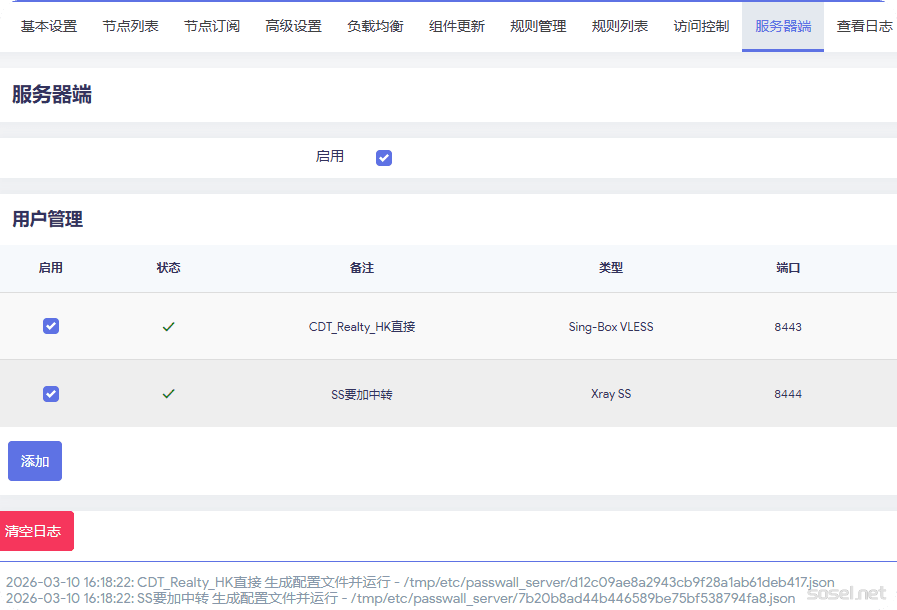The height and width of the screenshot is (610, 897).
Task: Open the 高级设置 tab
Action: point(294,26)
